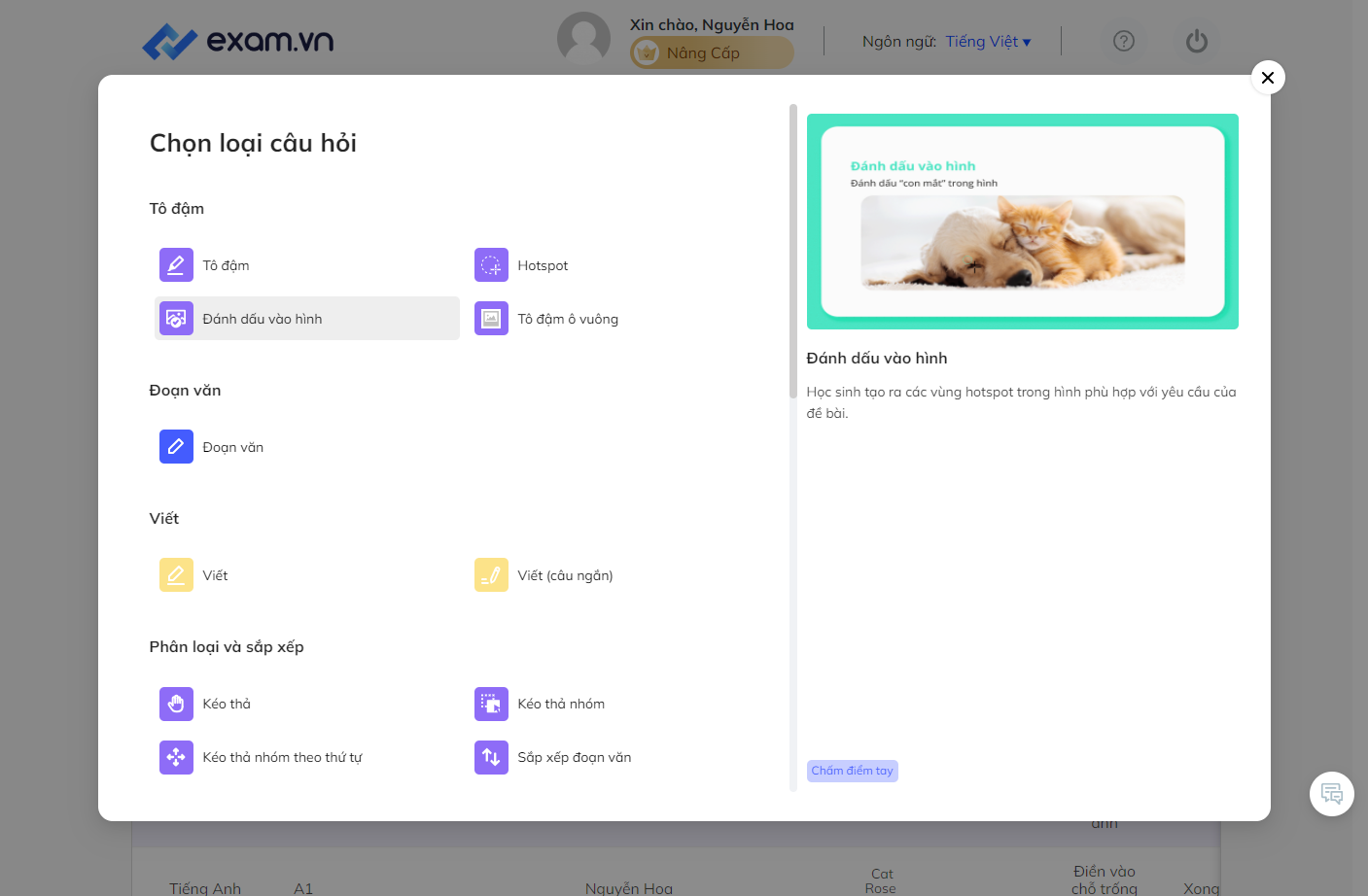Click the Kéo thả option label
1368x896 pixels.
click(x=227, y=704)
